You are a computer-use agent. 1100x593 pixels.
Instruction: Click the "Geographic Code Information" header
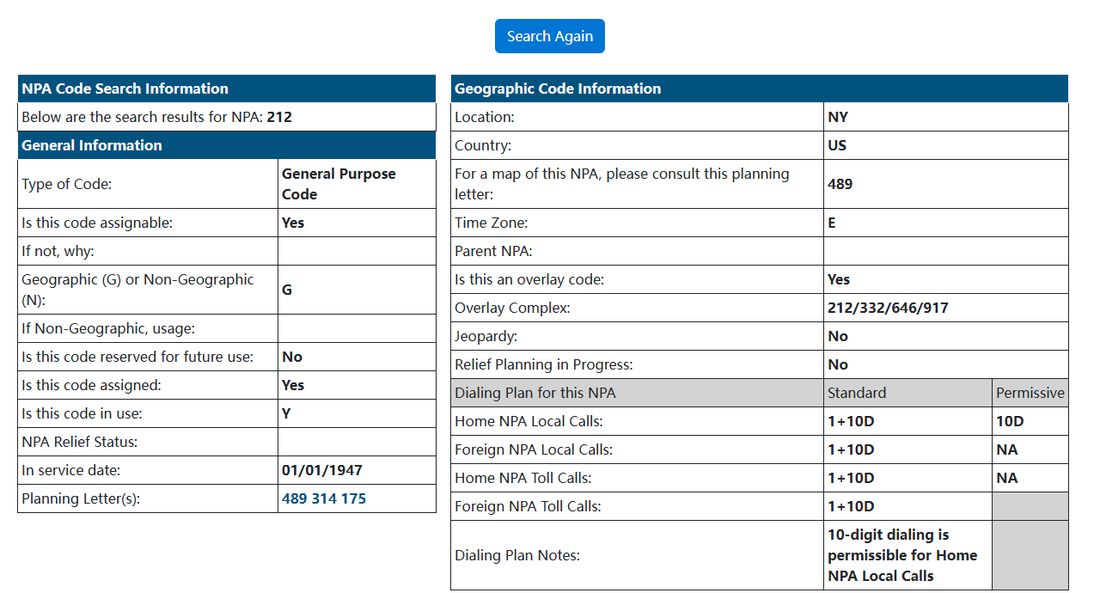point(759,88)
